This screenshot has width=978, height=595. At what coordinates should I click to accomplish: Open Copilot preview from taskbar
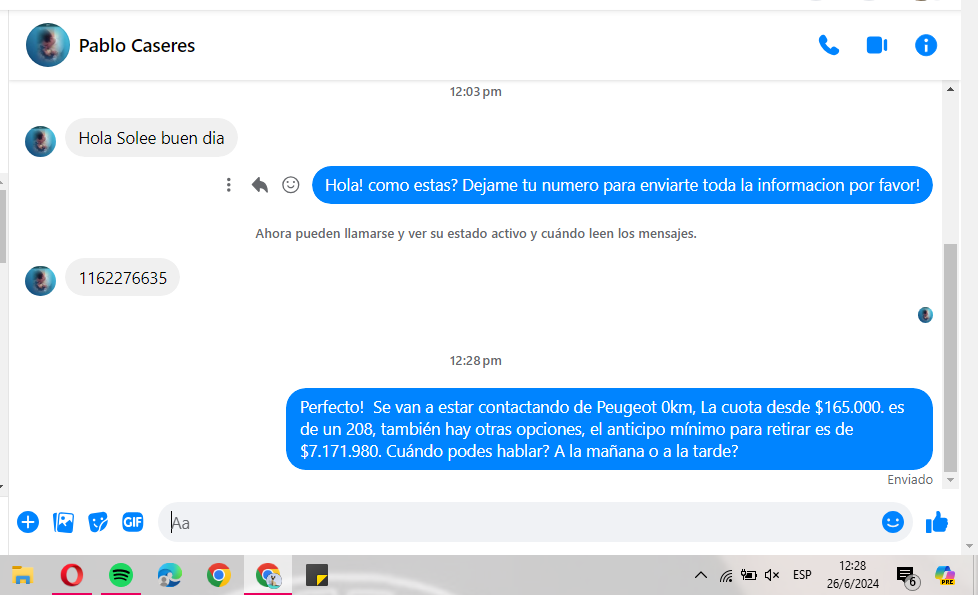(945, 575)
